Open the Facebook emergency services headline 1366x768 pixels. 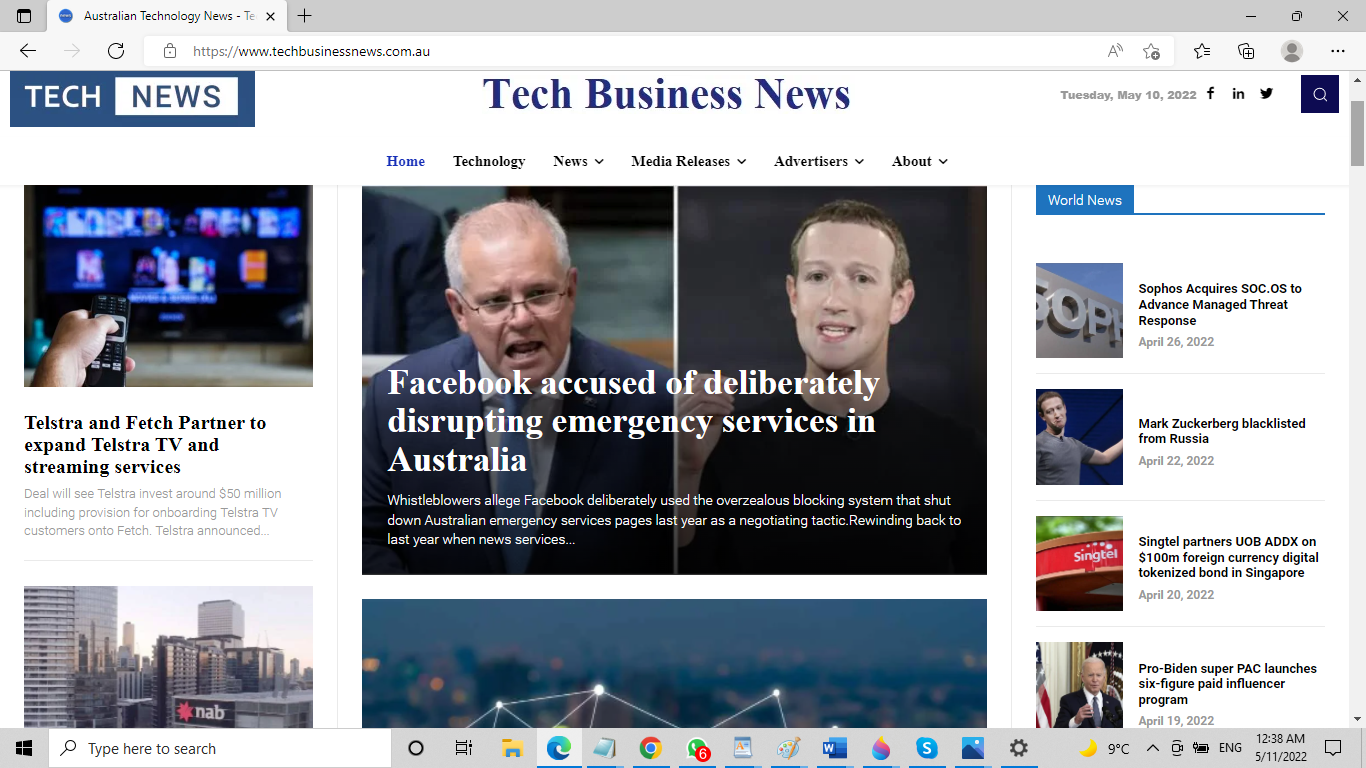(x=633, y=421)
